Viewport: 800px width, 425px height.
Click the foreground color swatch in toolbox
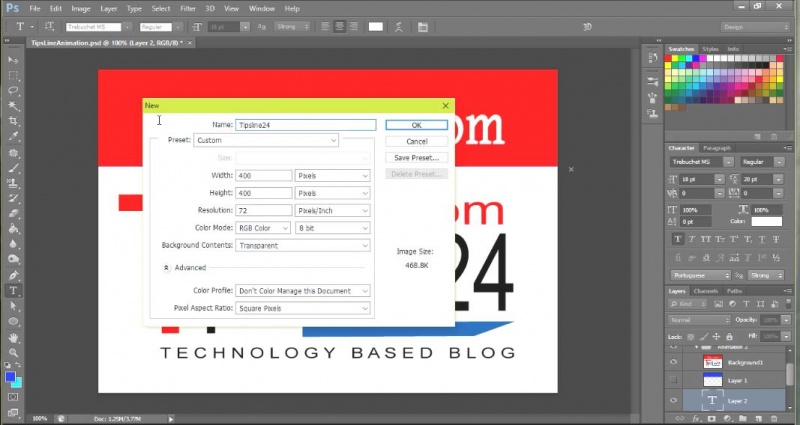click(x=10, y=377)
